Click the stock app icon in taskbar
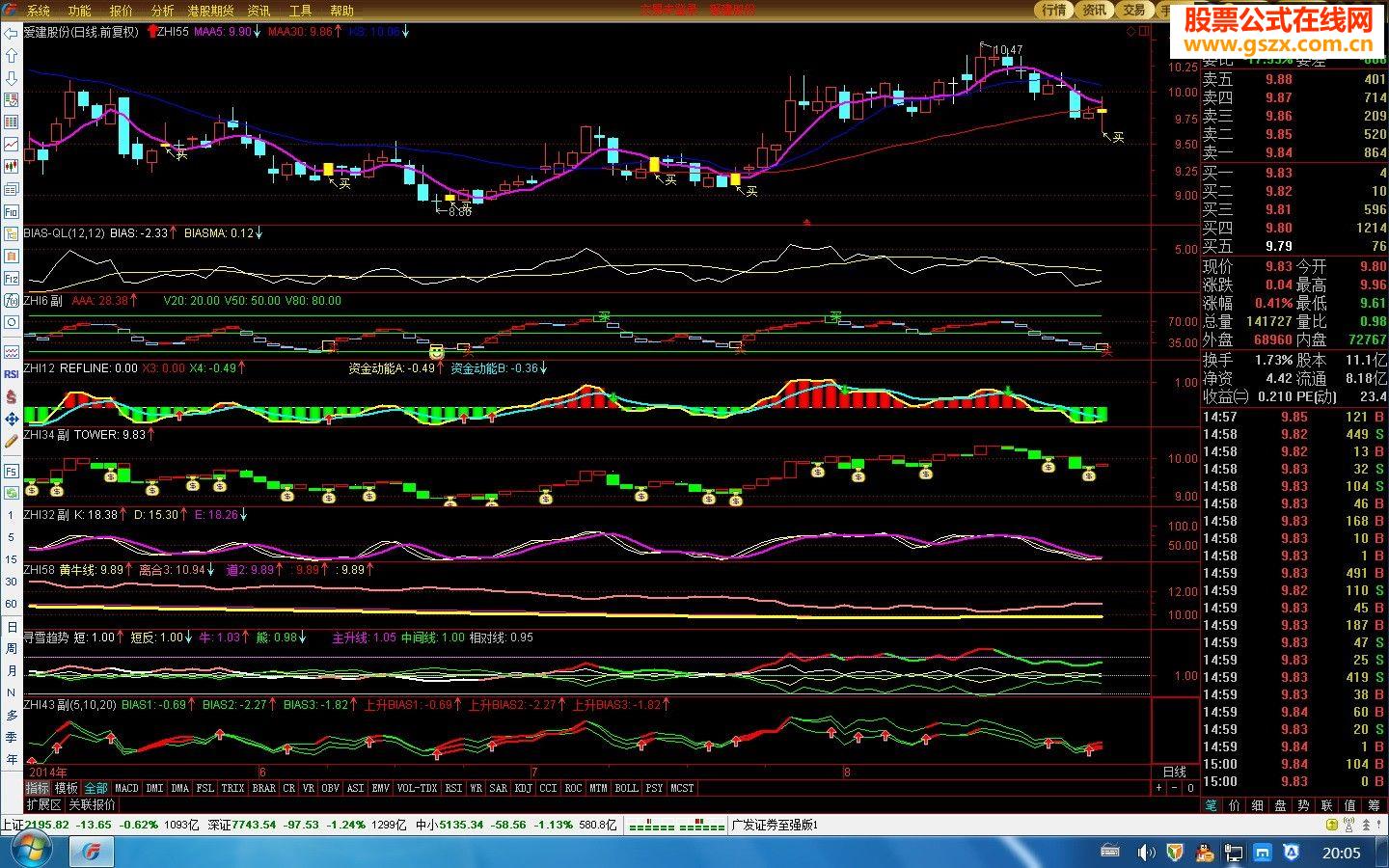Image resolution: width=1389 pixels, height=868 pixels. [x=91, y=852]
